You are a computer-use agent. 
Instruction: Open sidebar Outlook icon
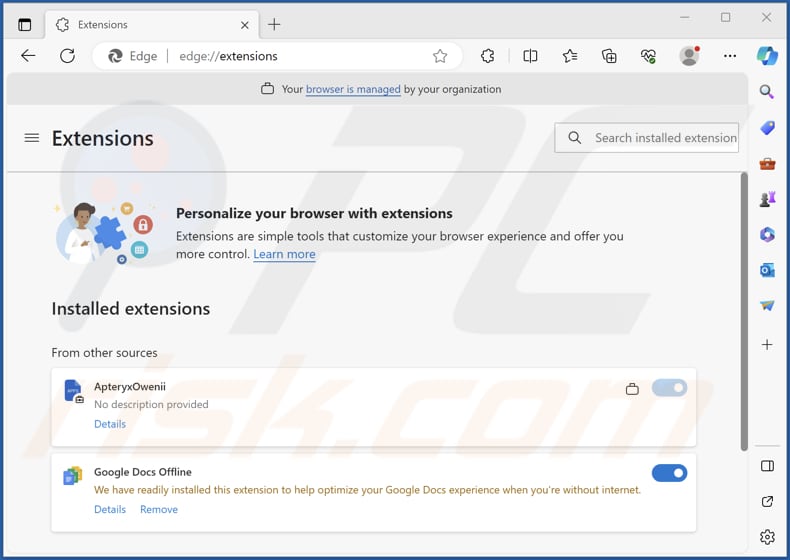[767, 271]
